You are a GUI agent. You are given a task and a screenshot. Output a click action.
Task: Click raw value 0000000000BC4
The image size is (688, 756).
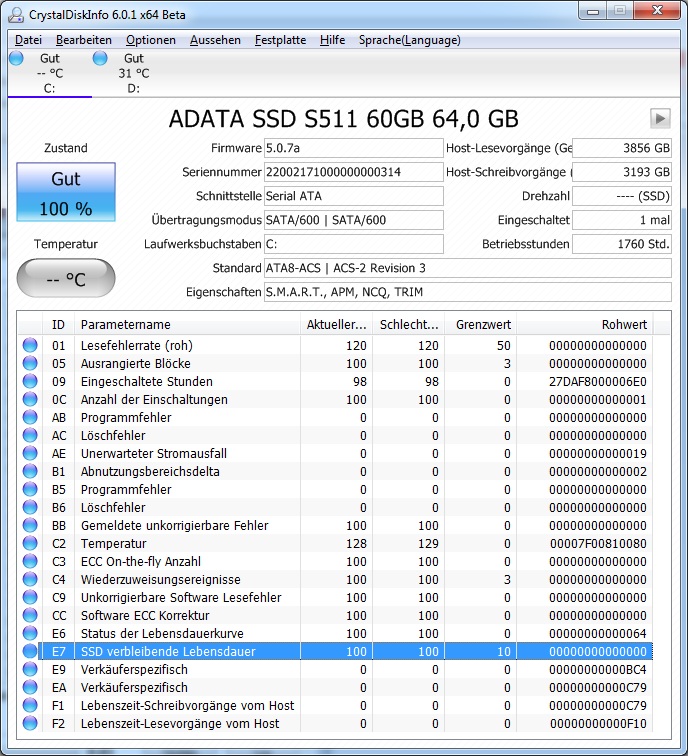point(598,669)
